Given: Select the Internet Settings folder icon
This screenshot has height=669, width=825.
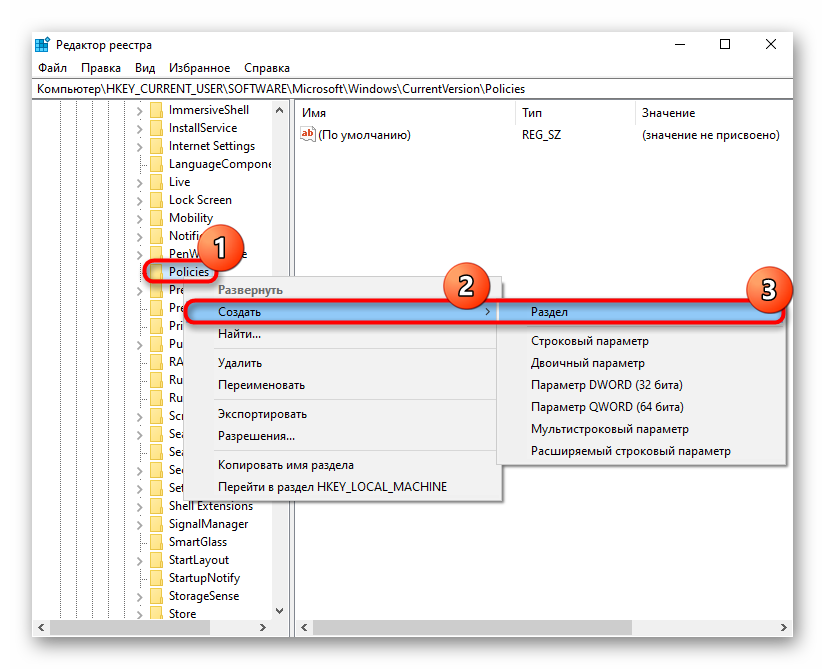Looking at the screenshot, I should (x=156, y=146).
